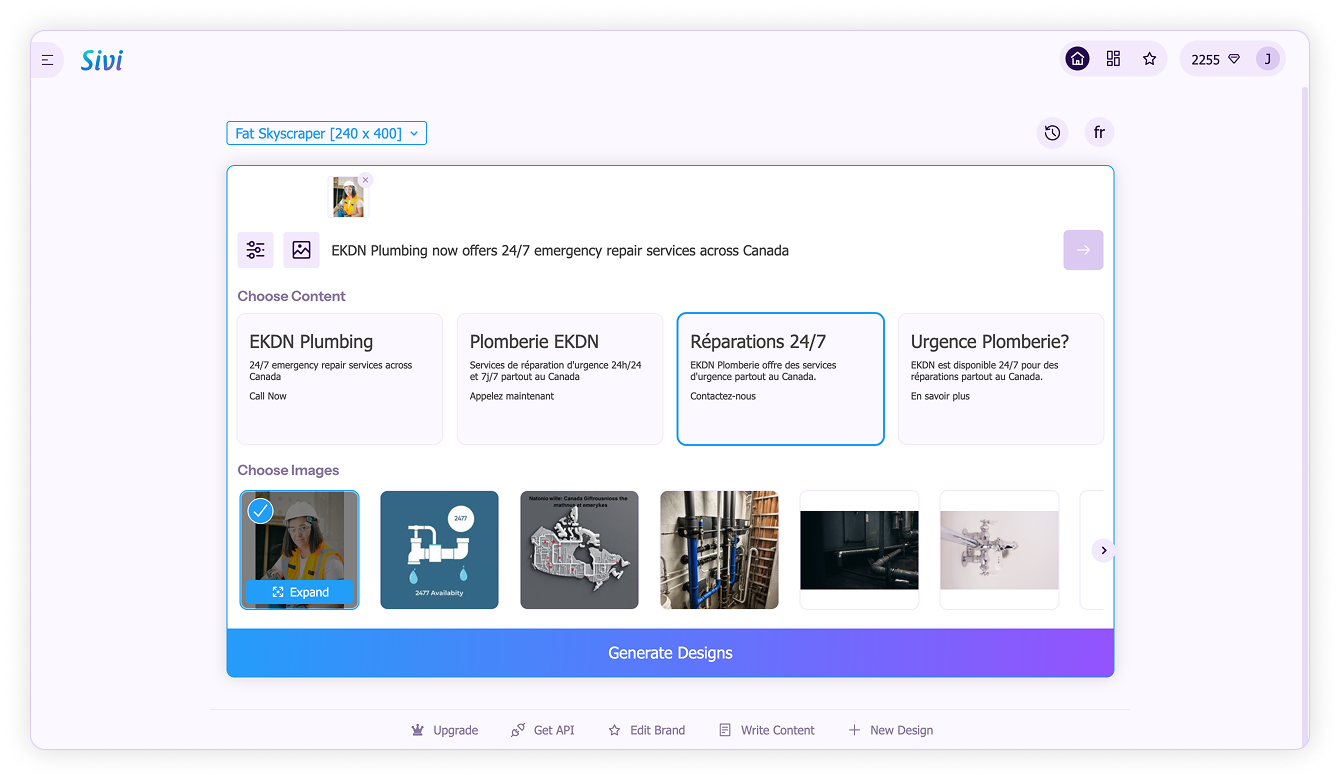
Task: Open the J account avatar
Action: coord(1268,59)
